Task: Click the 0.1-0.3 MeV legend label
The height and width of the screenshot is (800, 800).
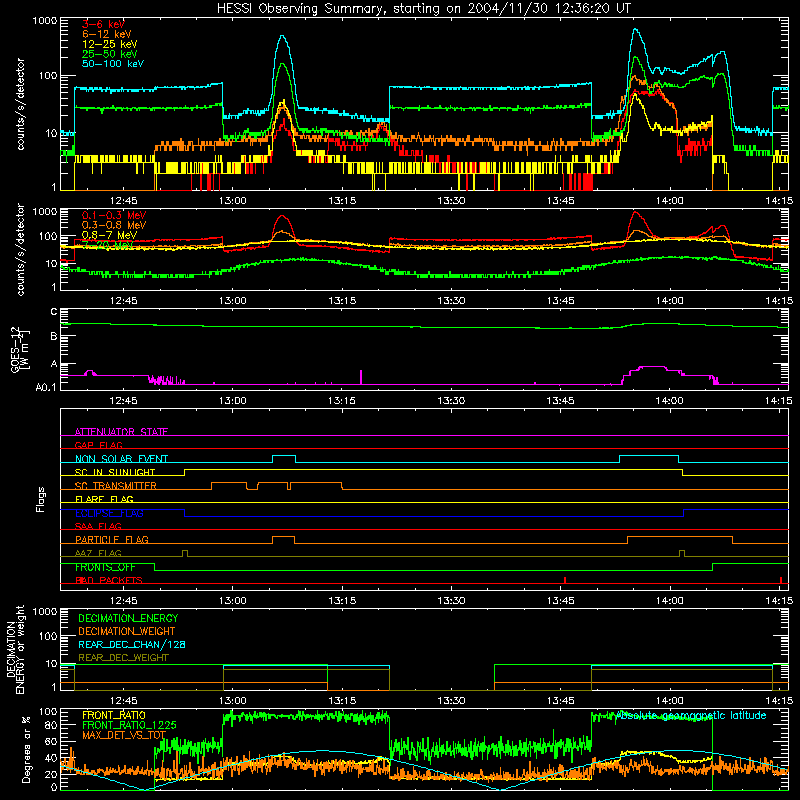Action: (x=113, y=215)
